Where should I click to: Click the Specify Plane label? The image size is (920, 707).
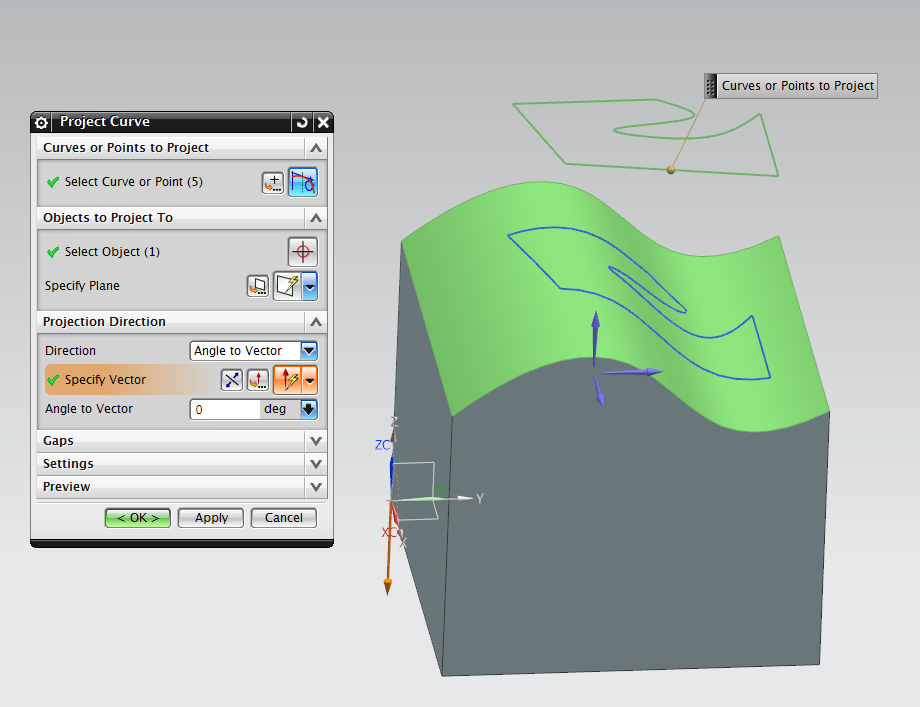pyautogui.click(x=82, y=286)
